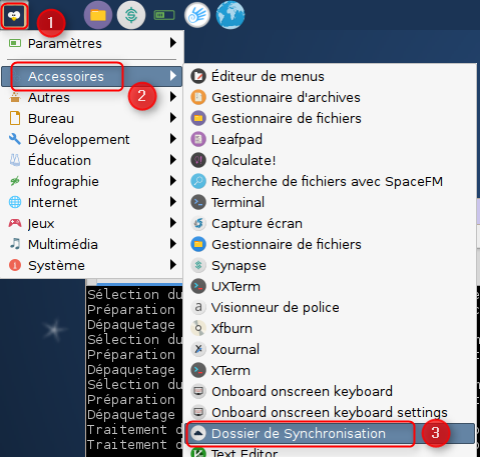The image size is (480, 457).
Task: Launch Dossier de Synchronisation
Action: [330, 433]
